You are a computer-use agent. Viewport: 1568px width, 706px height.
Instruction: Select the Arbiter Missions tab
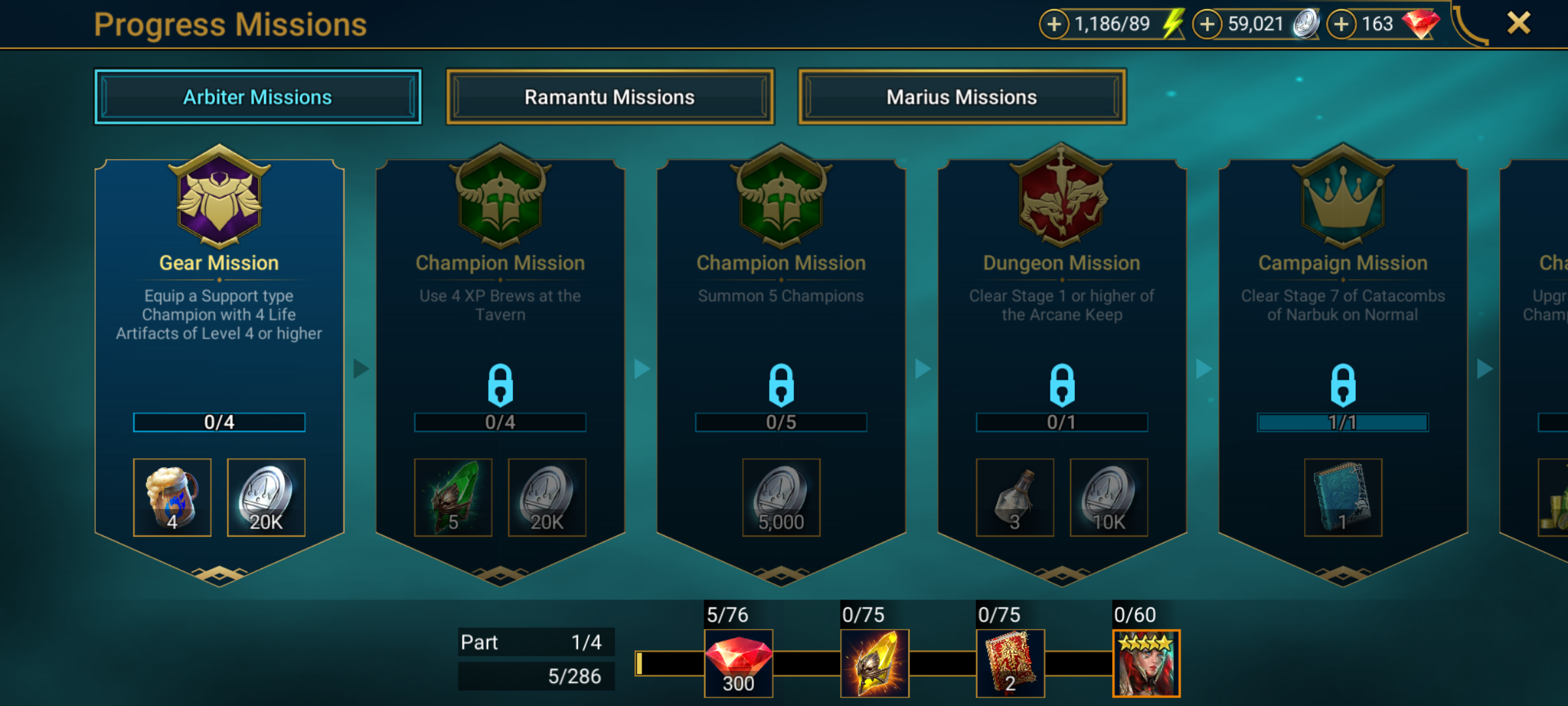[x=258, y=97]
